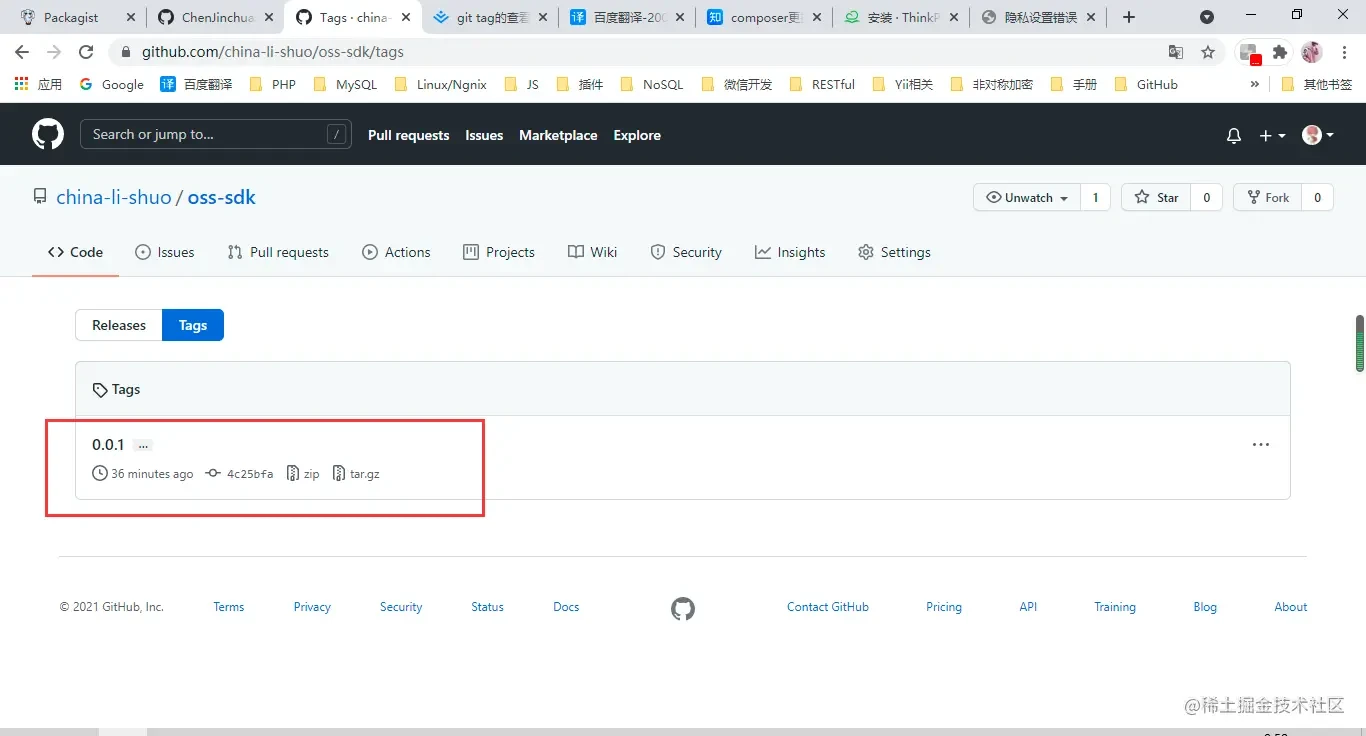Click the Chrome extensions puzzle icon
The image size is (1366, 736).
pos(1279,52)
